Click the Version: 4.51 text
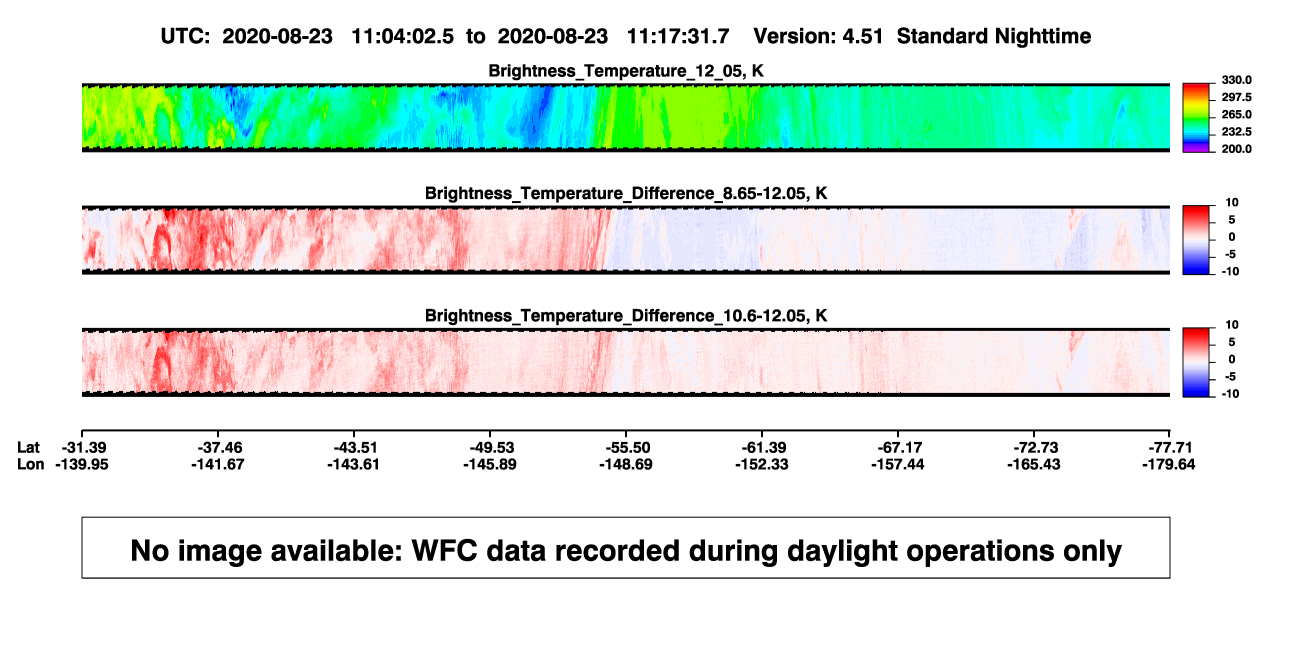 (x=820, y=36)
